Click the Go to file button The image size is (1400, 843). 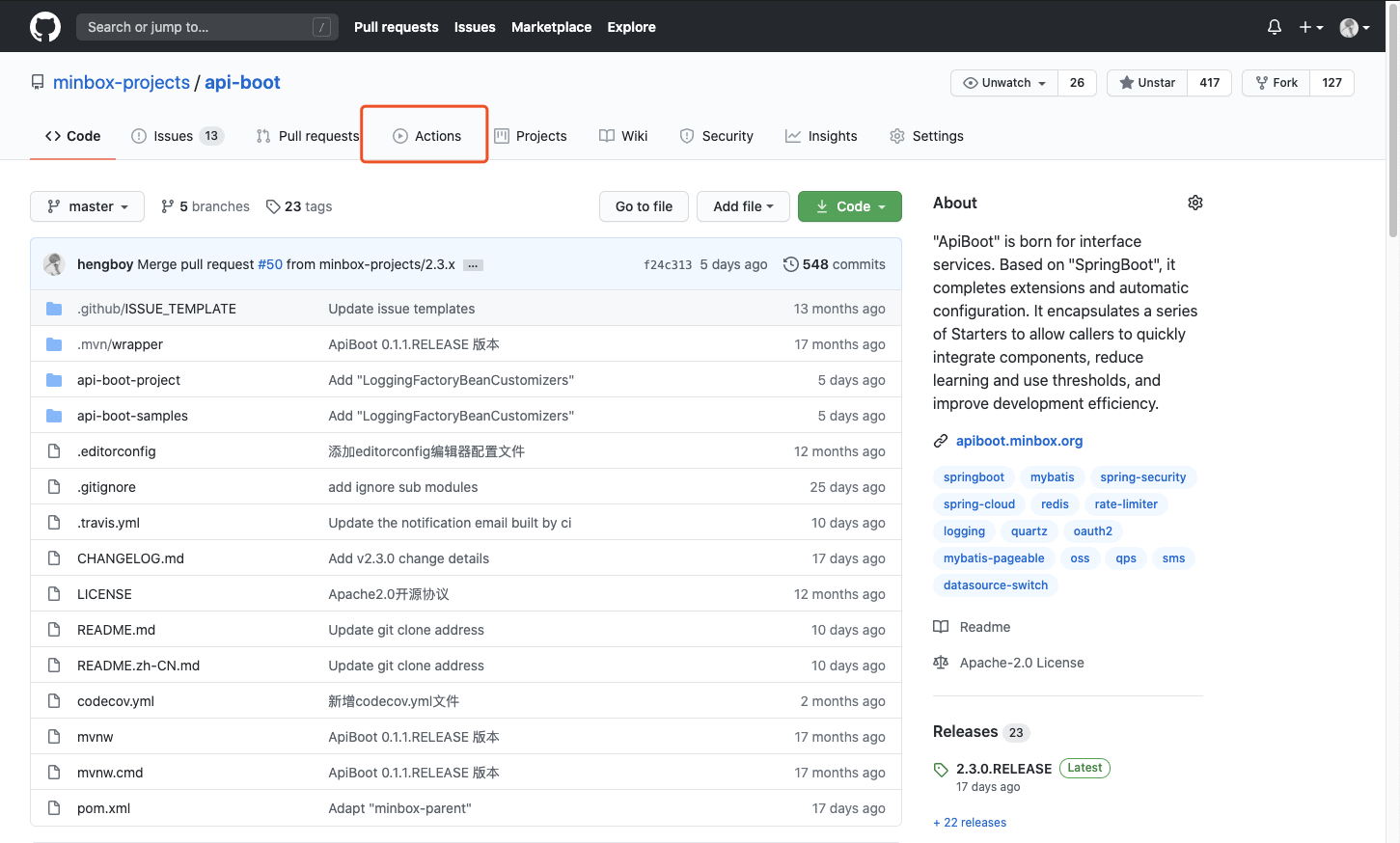pyautogui.click(x=644, y=206)
